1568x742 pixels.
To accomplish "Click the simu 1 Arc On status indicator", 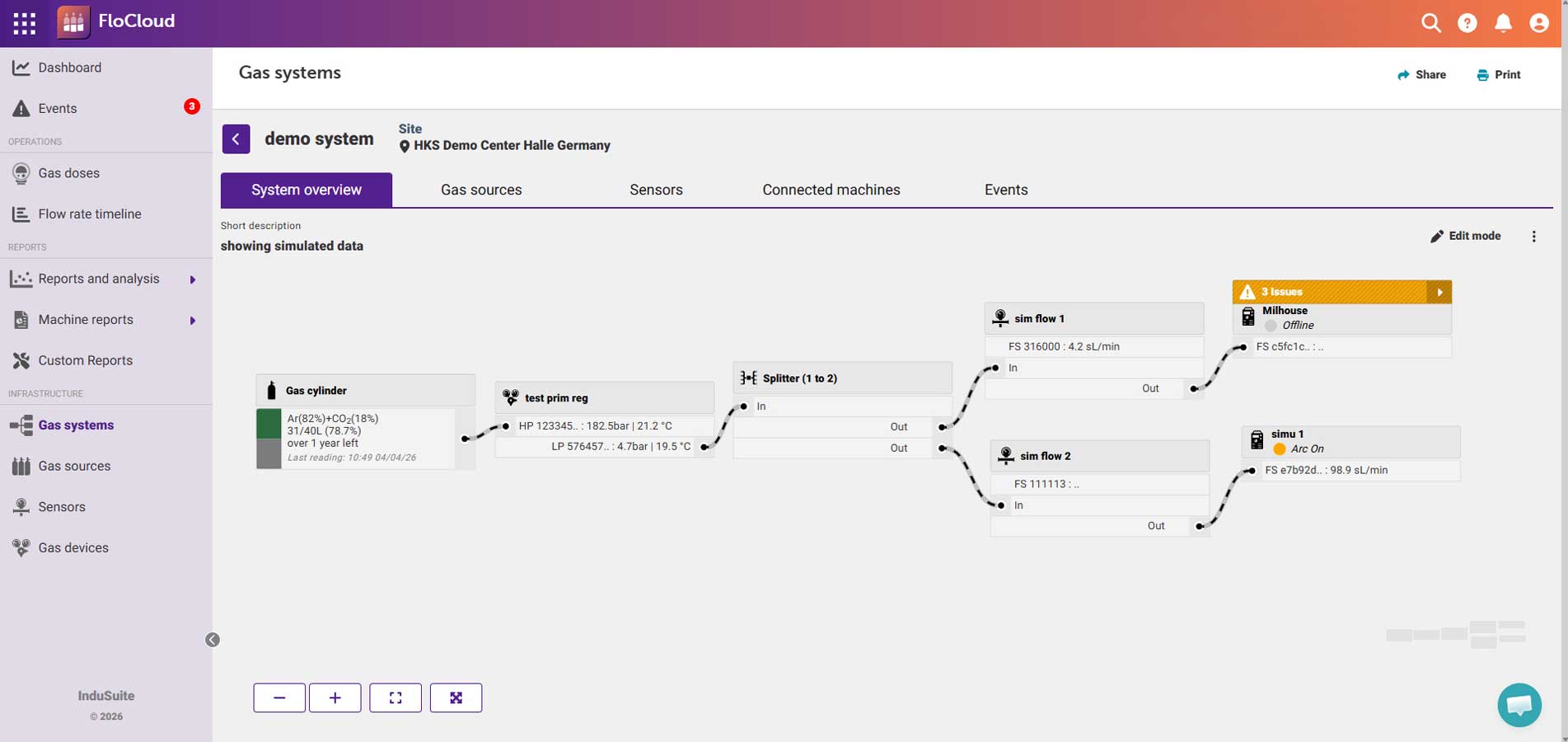I will (x=1279, y=449).
